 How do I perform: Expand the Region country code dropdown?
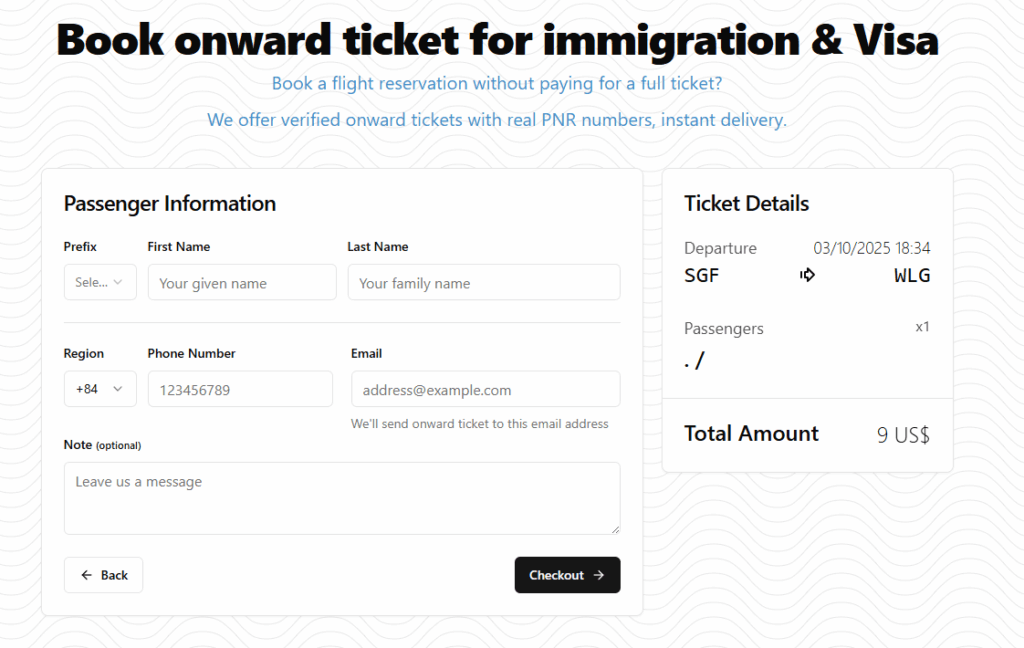pyautogui.click(x=100, y=389)
